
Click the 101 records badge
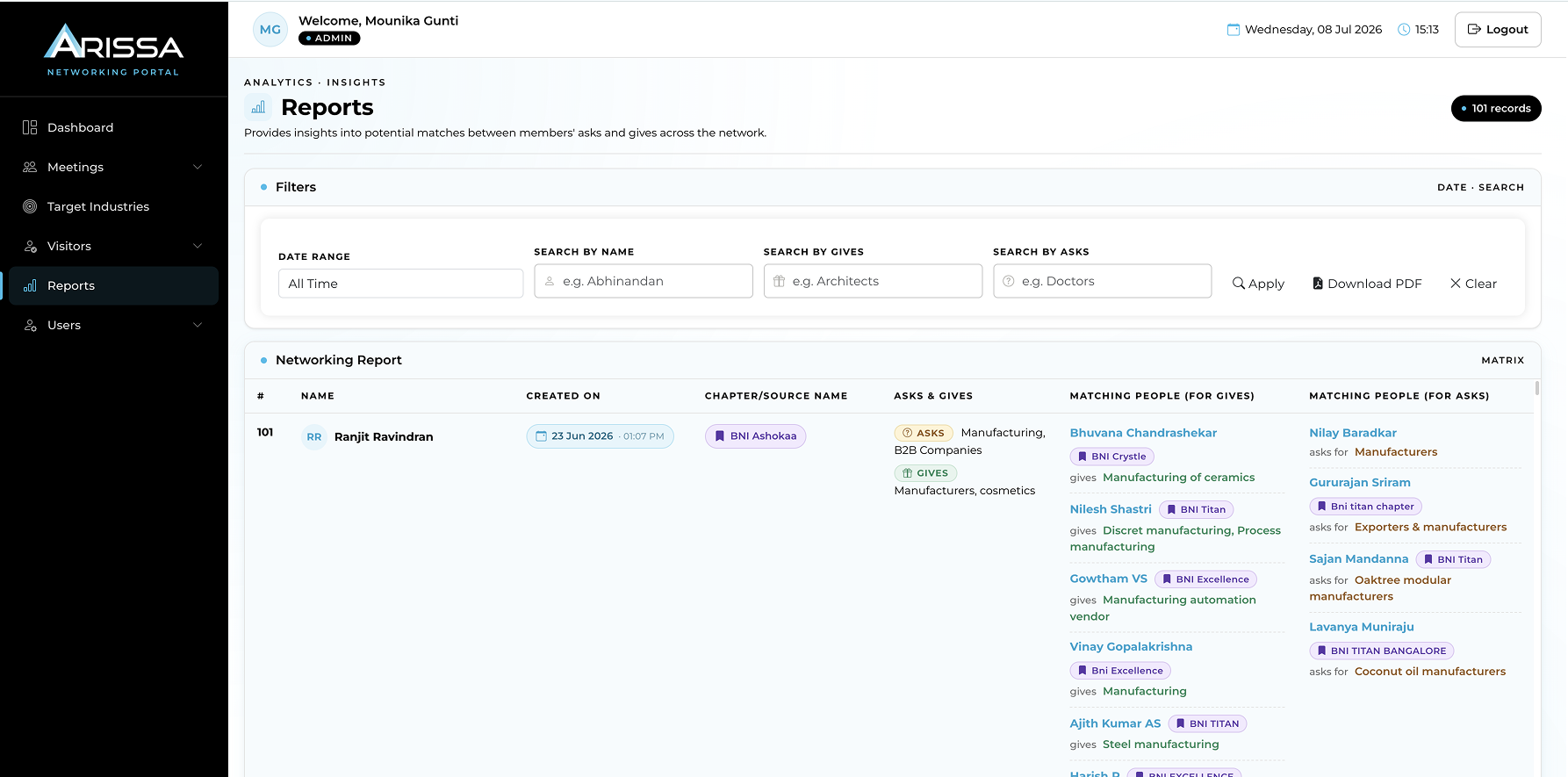point(1496,108)
